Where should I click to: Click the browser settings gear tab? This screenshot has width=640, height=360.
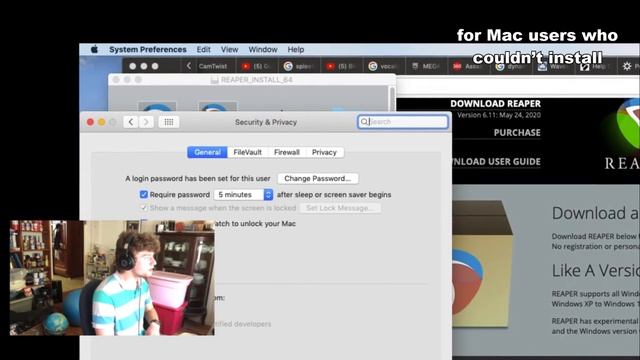pyautogui.click(x=627, y=66)
